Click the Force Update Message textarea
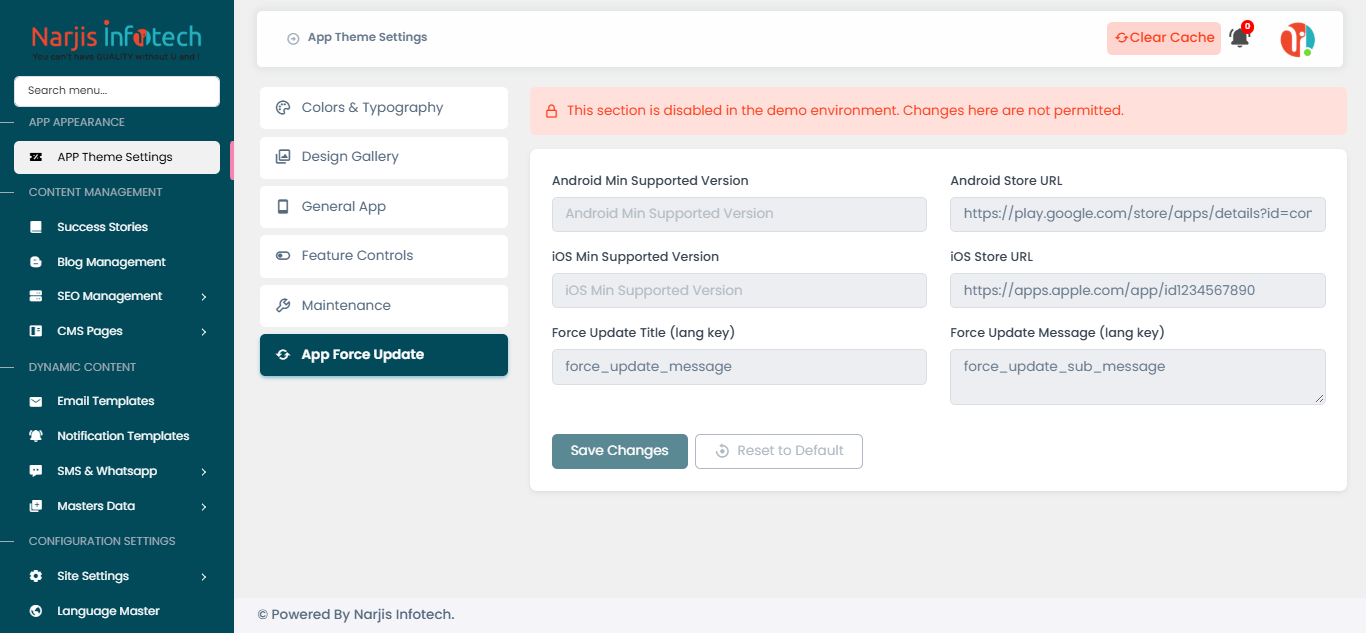The image size is (1366, 633). pos(1138,377)
